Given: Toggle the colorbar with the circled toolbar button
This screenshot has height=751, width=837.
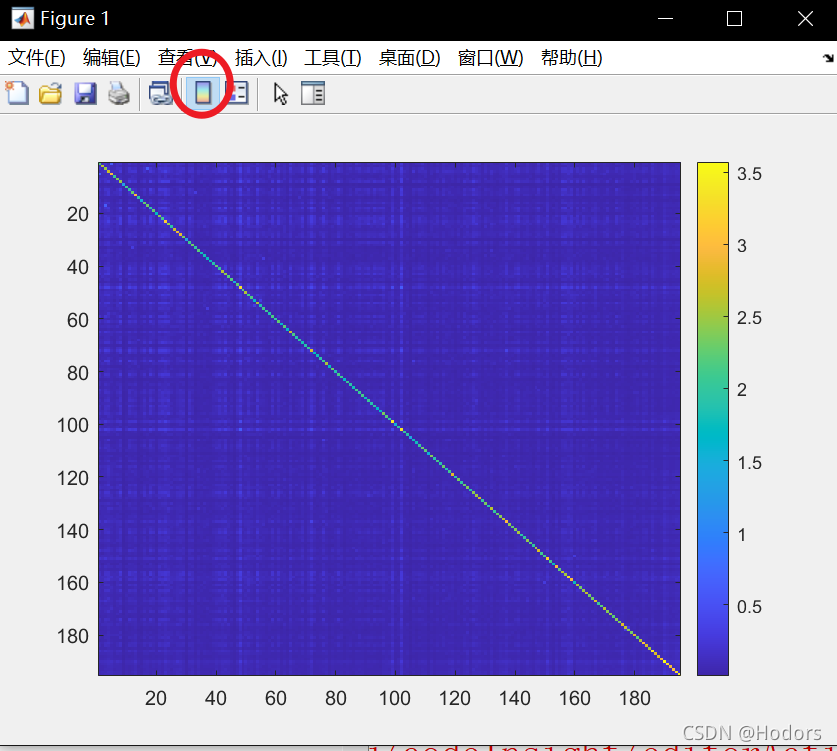Looking at the screenshot, I should click(x=202, y=93).
